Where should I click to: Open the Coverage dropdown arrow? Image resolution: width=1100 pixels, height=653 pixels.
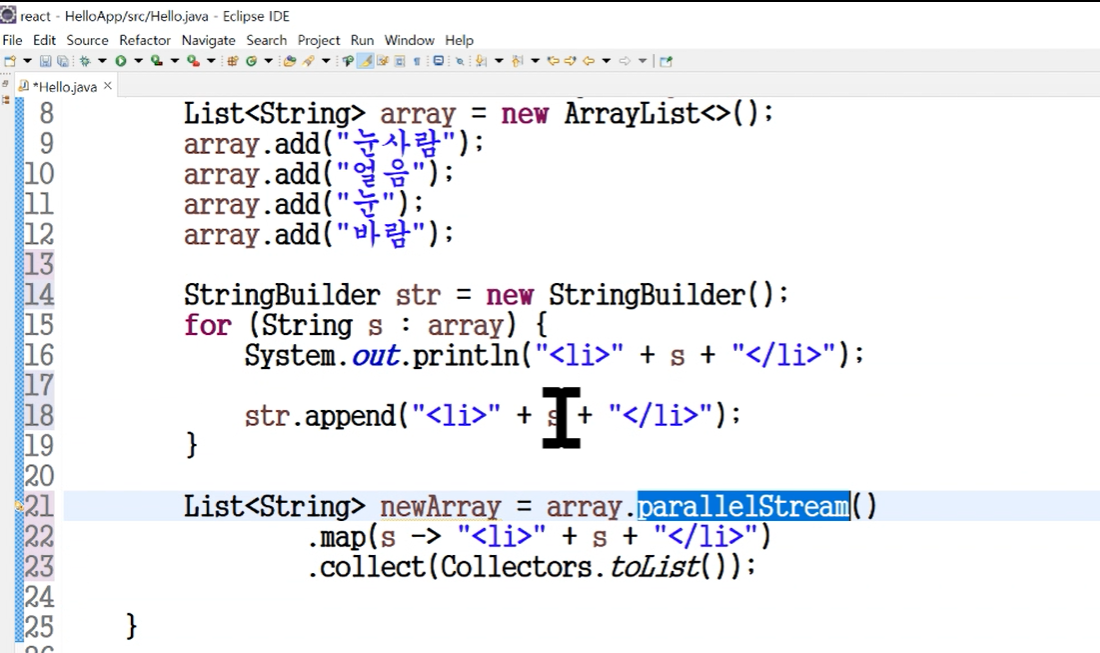pos(175,61)
